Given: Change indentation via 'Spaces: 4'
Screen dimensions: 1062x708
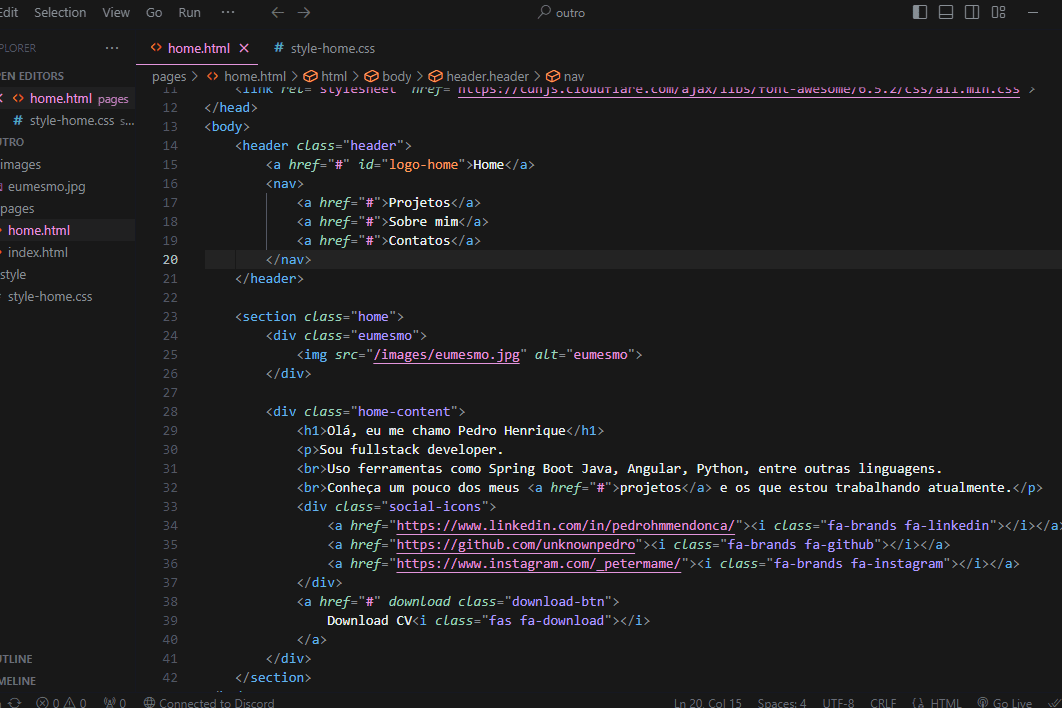Looking at the screenshot, I should click(x=782, y=703).
